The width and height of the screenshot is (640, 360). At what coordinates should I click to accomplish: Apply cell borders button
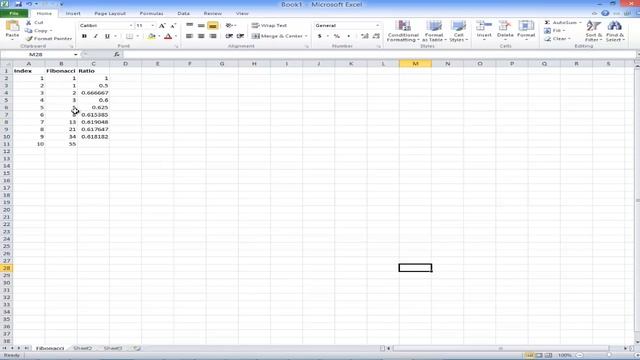click(x=129, y=36)
